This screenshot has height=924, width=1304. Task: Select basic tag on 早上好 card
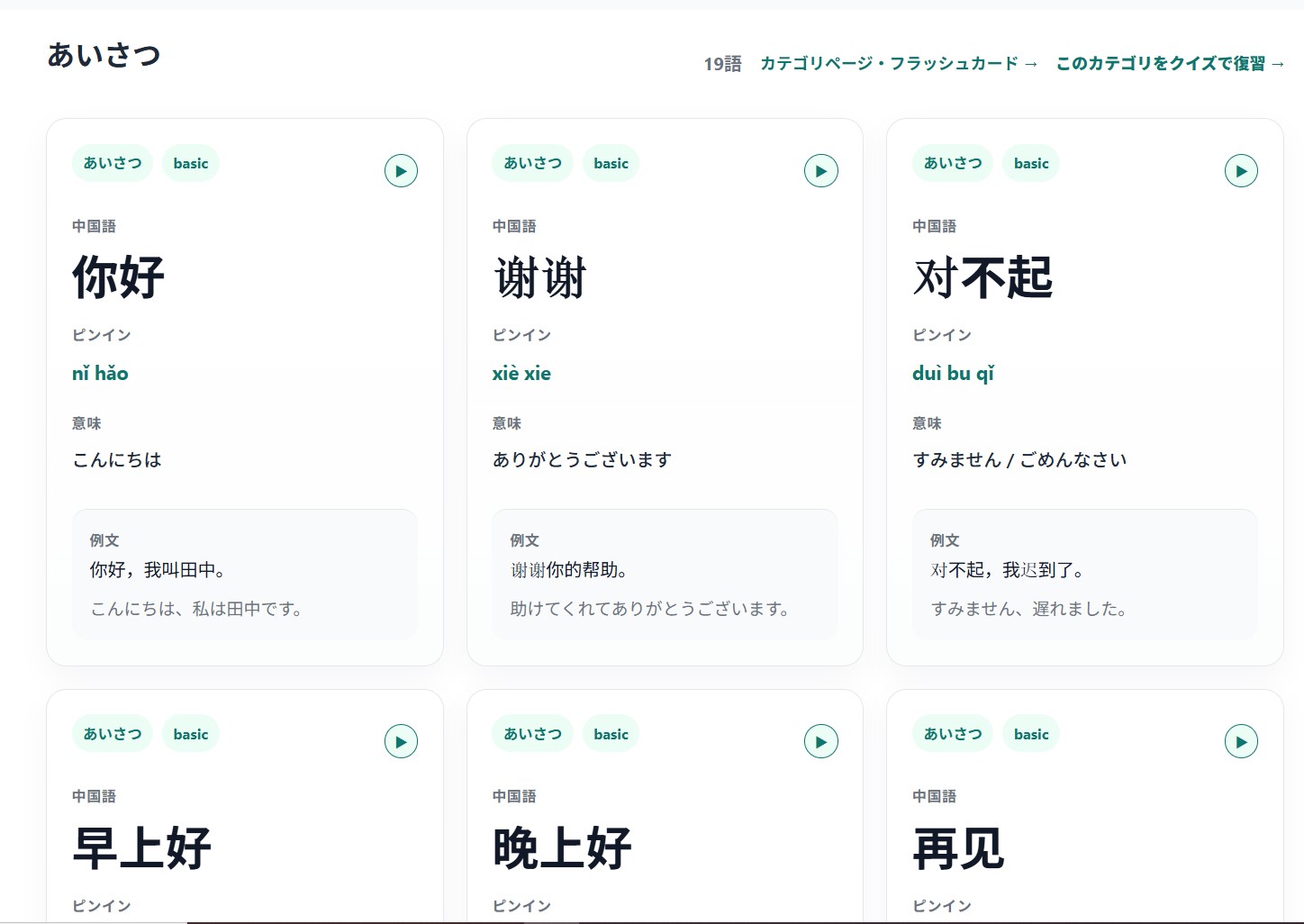pyautogui.click(x=190, y=735)
